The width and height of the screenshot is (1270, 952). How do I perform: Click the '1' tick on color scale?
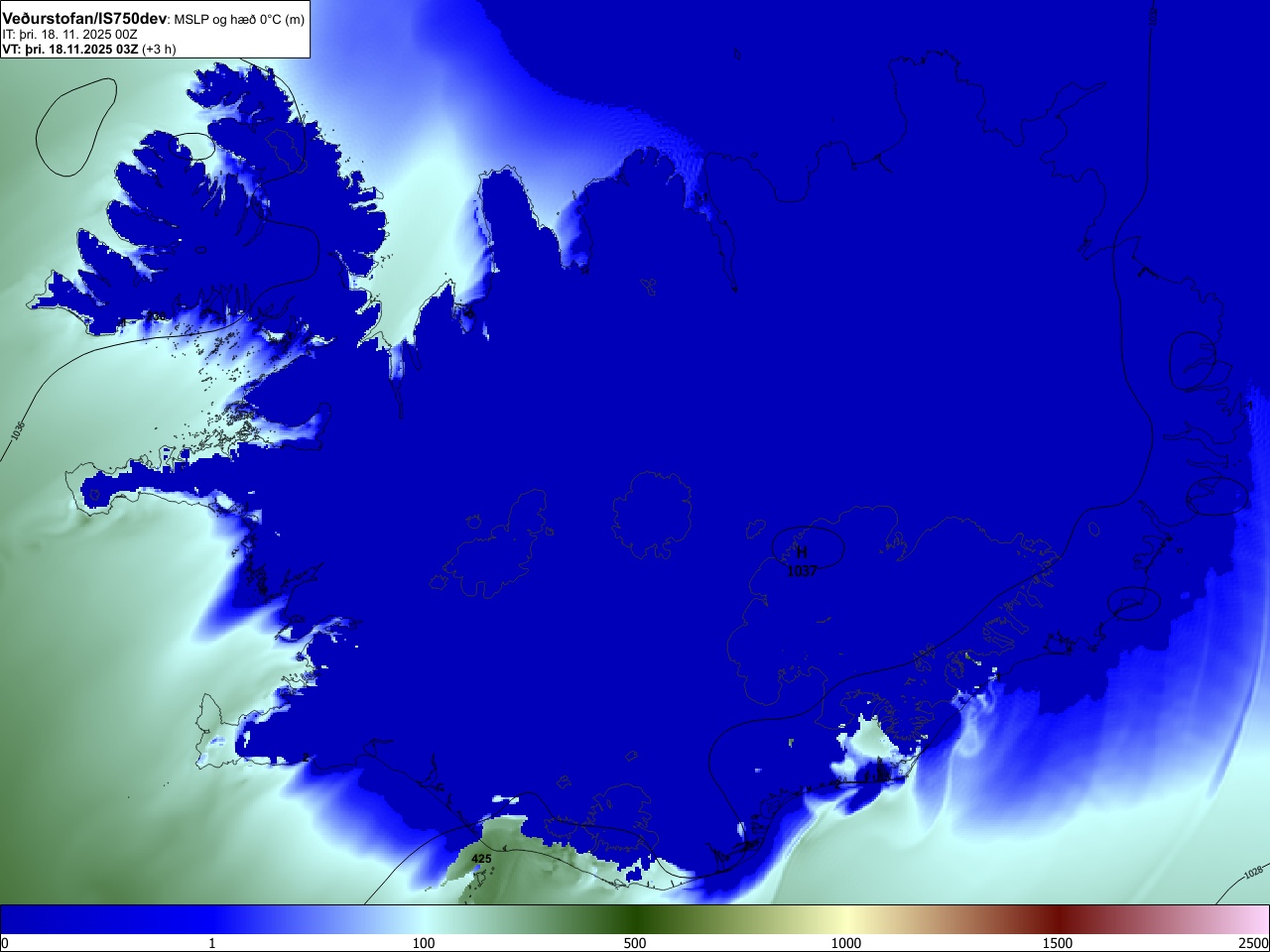211,943
